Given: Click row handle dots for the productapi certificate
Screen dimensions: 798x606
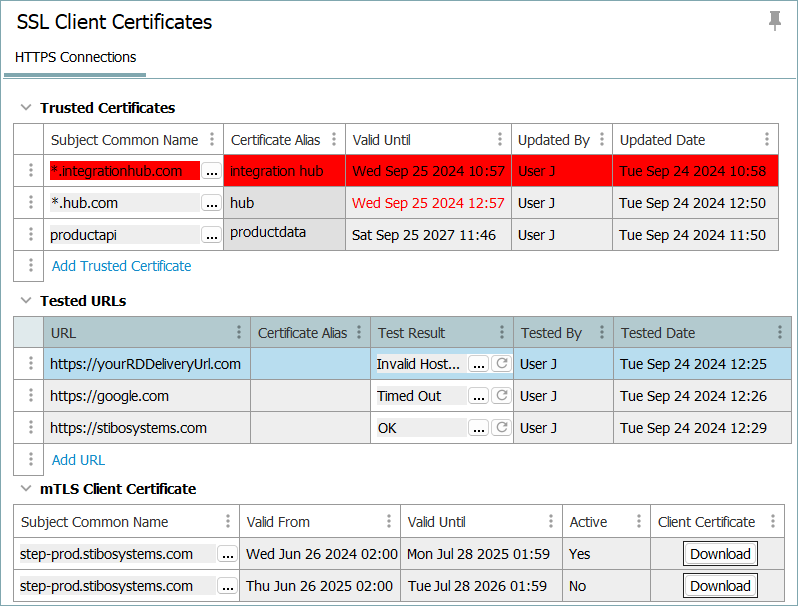Looking at the screenshot, I should [x=30, y=235].
